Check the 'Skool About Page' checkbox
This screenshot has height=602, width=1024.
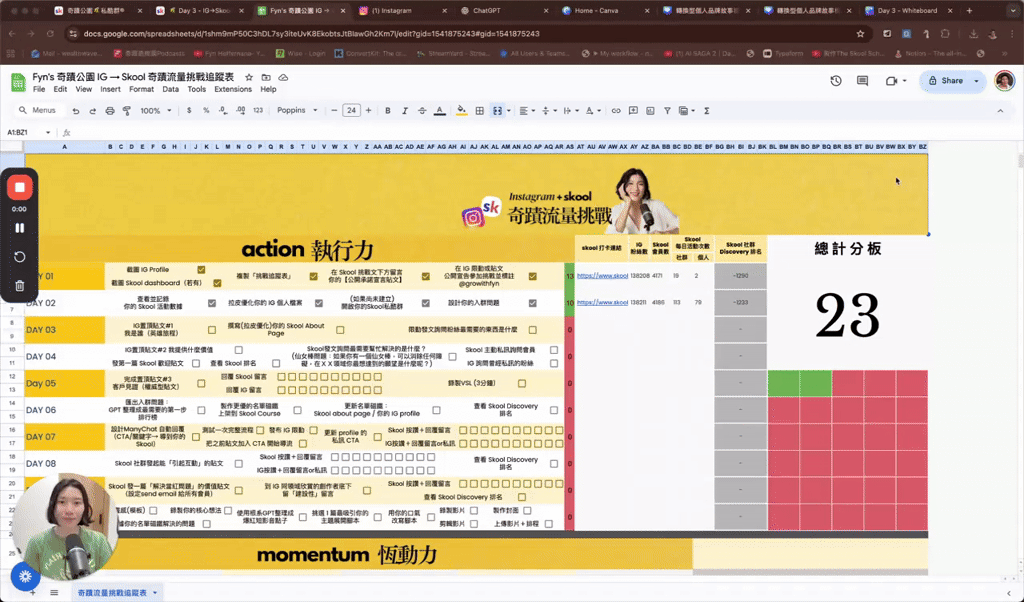point(340,330)
